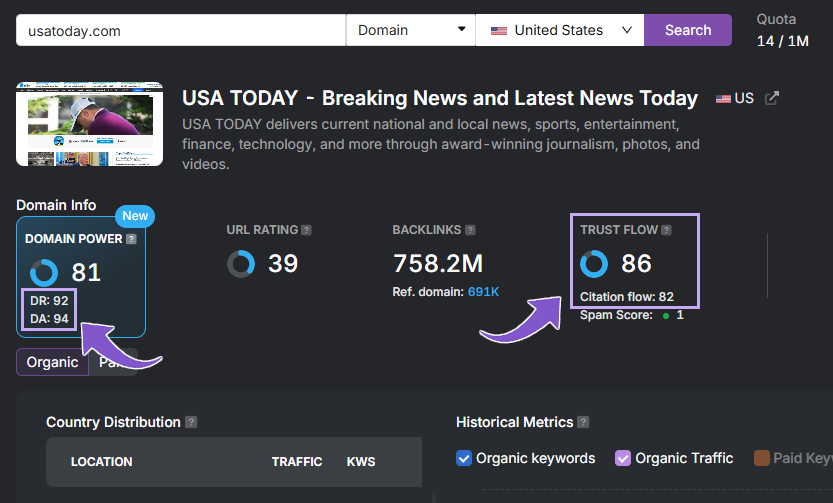
Task: Click help icon next to Domain Power
Action: click(131, 239)
